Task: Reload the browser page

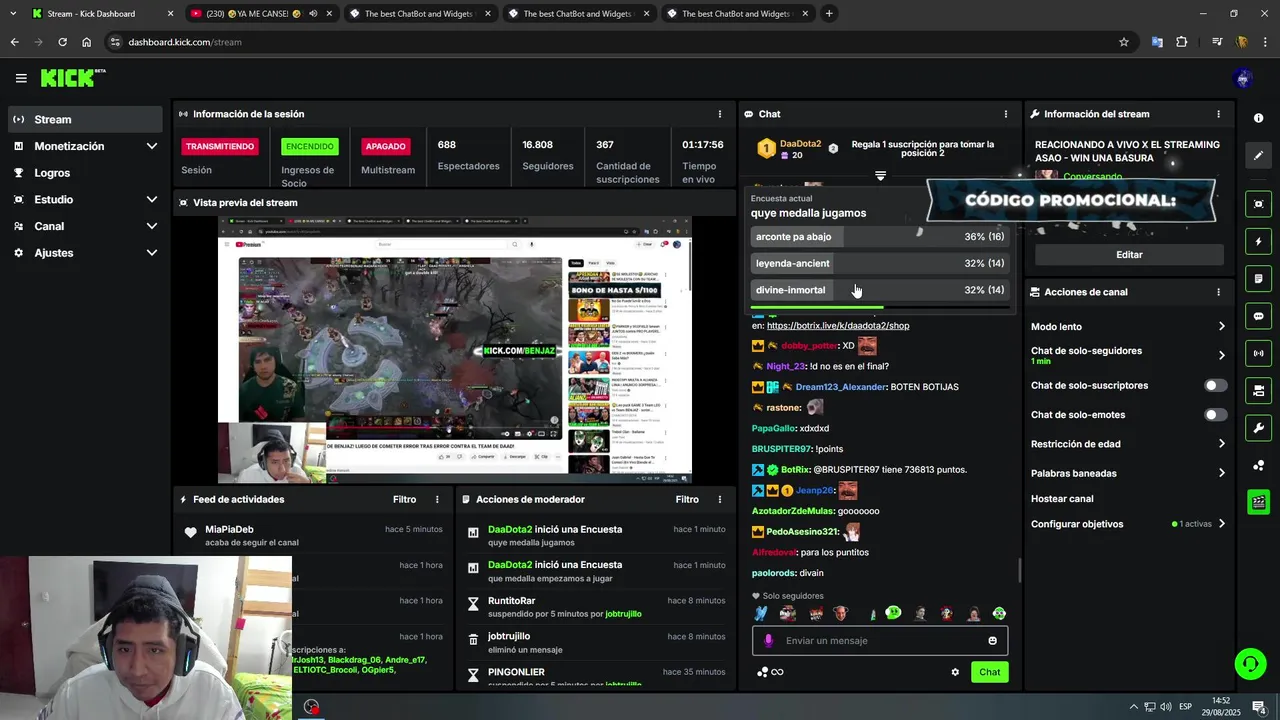Action: coord(62,42)
